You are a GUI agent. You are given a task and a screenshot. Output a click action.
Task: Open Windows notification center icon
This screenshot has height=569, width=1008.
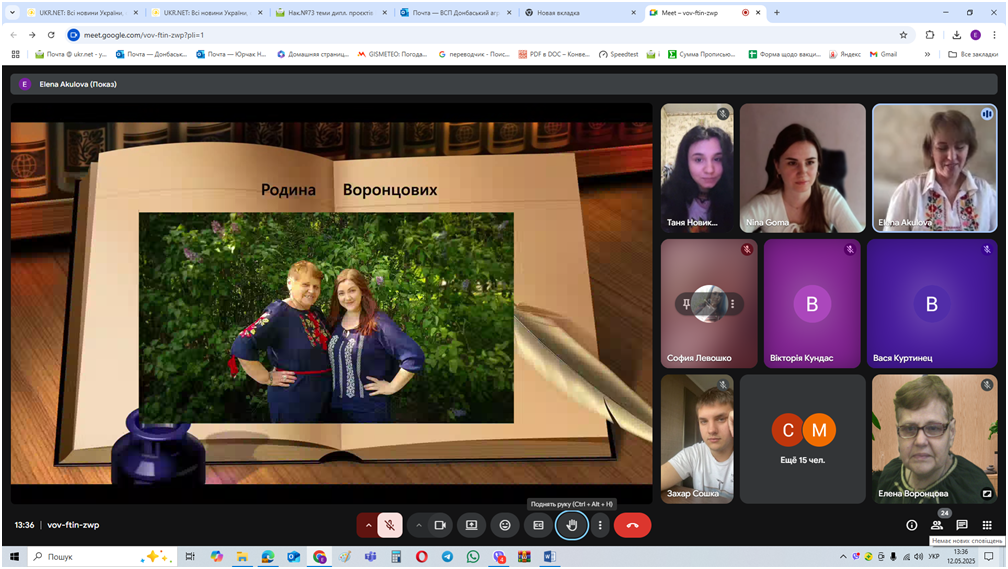989,556
